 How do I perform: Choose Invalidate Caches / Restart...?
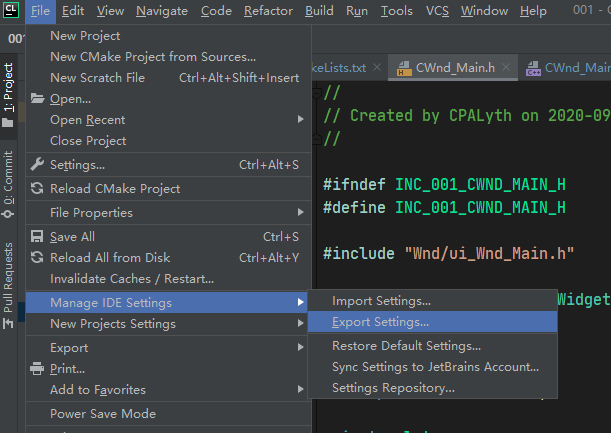[x=168, y=279]
